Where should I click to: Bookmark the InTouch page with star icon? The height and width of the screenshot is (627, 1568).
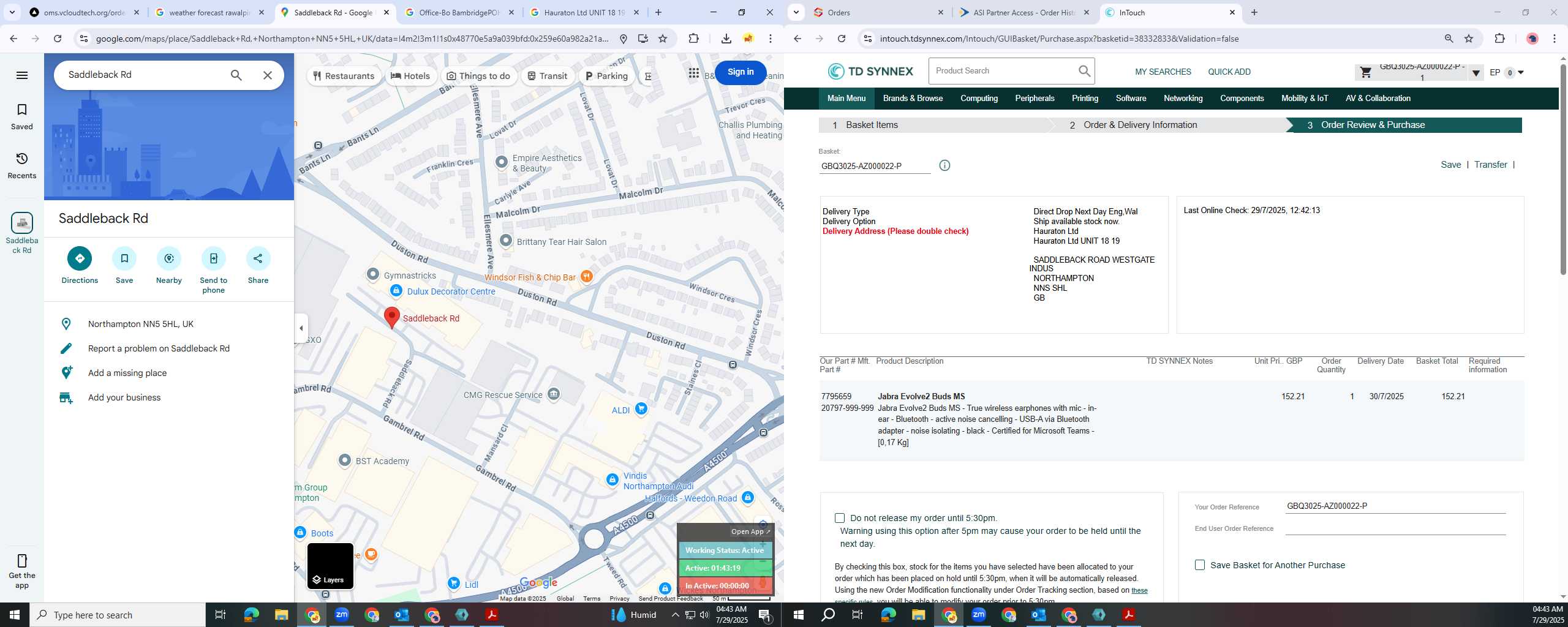click(1469, 39)
